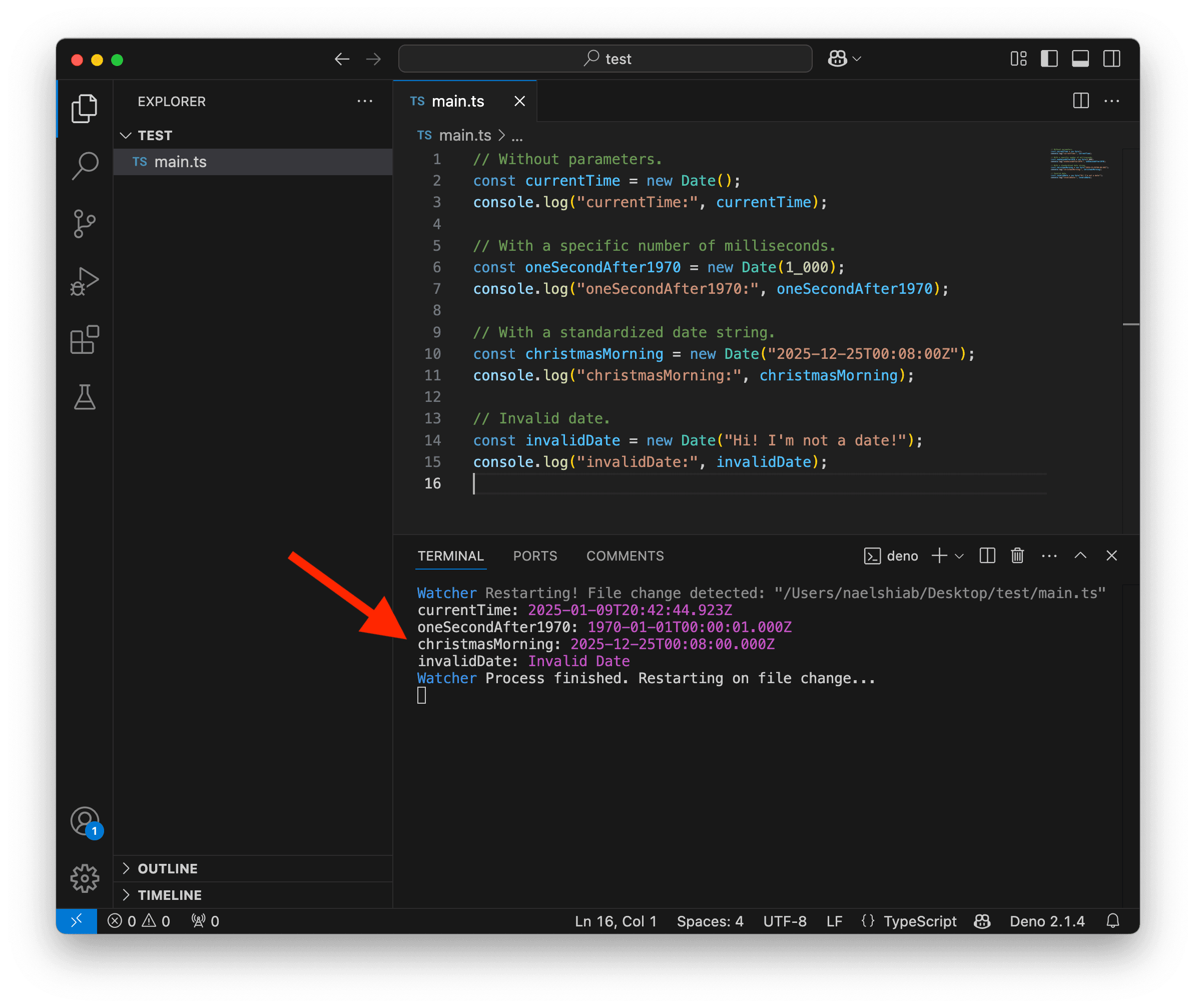The width and height of the screenshot is (1196, 1008).
Task: Split the terminal panel
Action: coord(987,556)
